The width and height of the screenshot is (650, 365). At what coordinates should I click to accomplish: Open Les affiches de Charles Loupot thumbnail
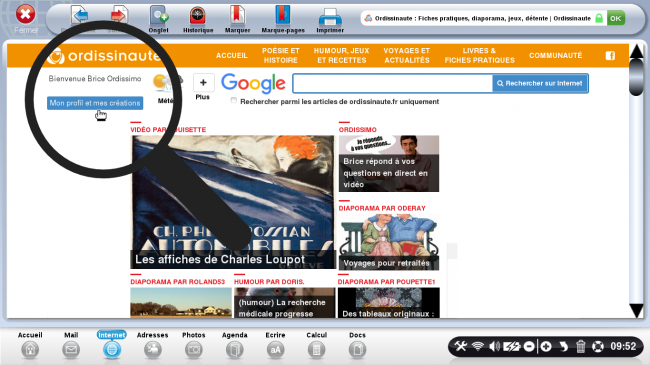(x=233, y=202)
